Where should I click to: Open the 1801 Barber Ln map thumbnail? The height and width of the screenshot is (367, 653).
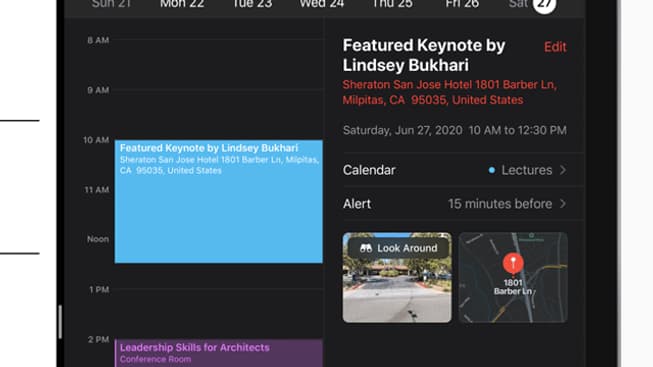pyautogui.click(x=513, y=277)
